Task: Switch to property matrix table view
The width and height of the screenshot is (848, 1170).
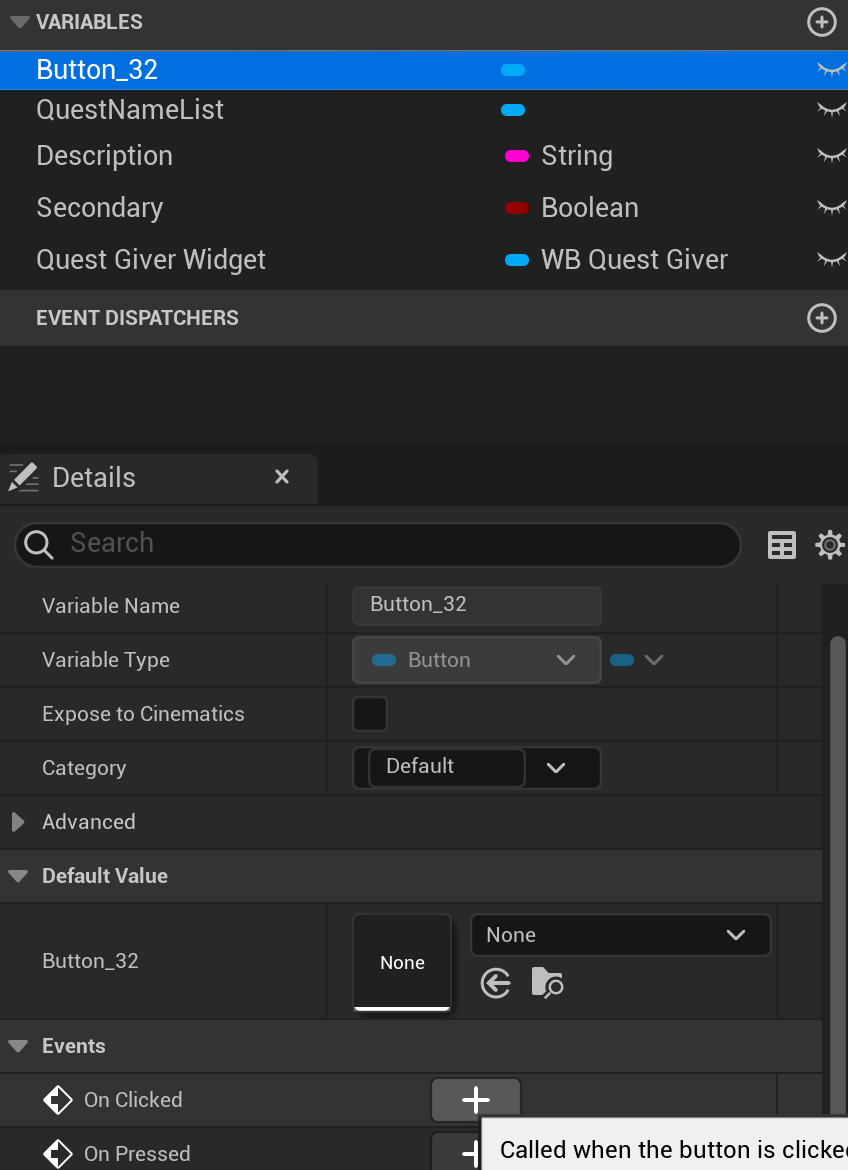Action: 781,545
